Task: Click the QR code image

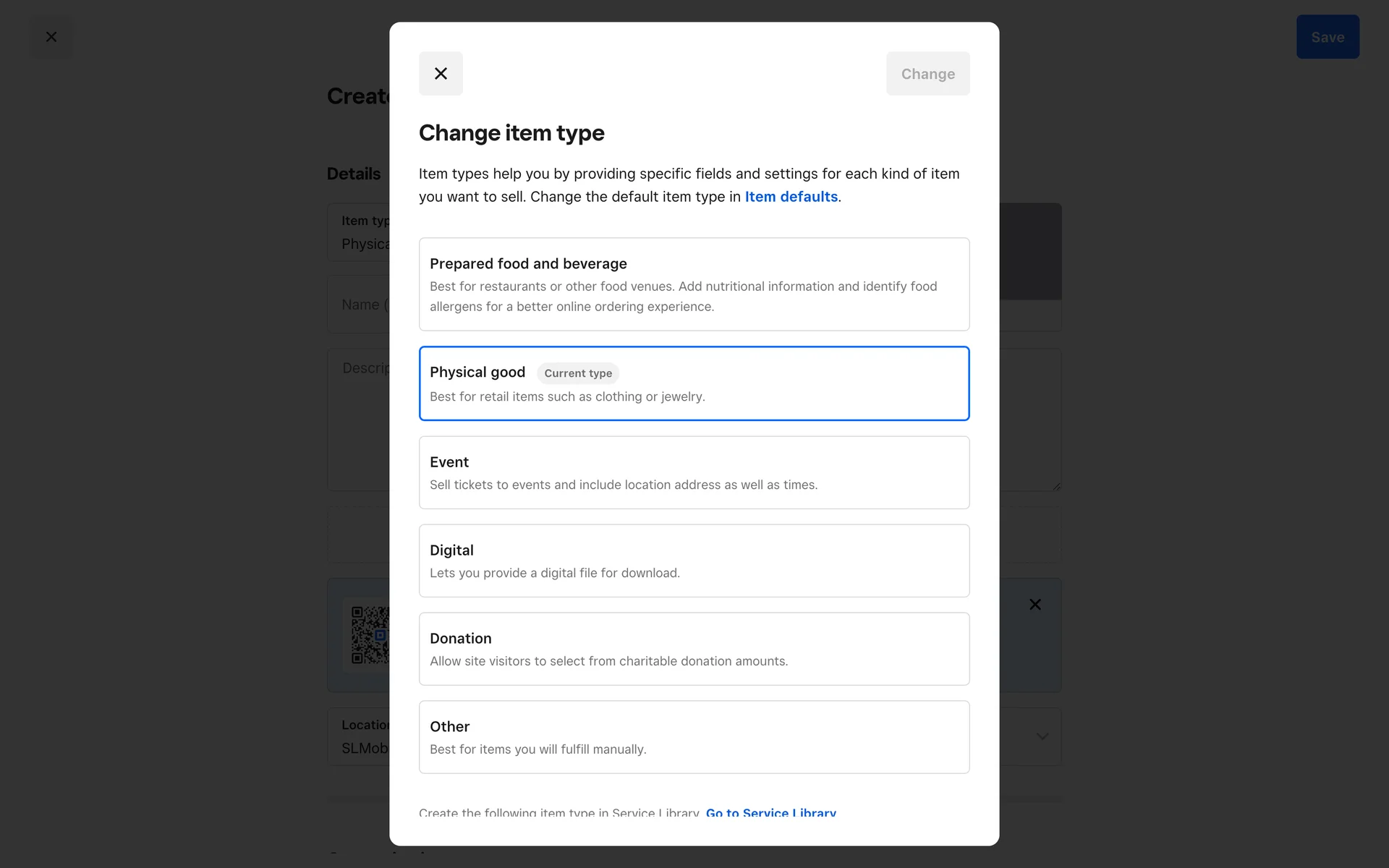Action: tap(370, 635)
